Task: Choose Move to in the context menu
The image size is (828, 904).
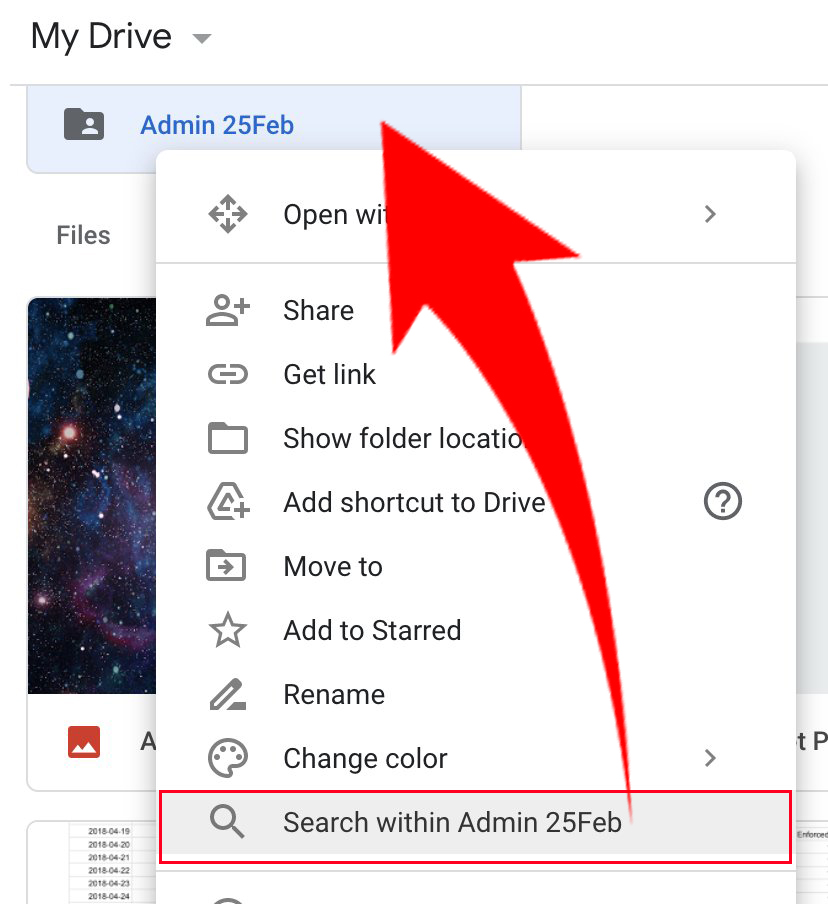Action: tap(332, 566)
